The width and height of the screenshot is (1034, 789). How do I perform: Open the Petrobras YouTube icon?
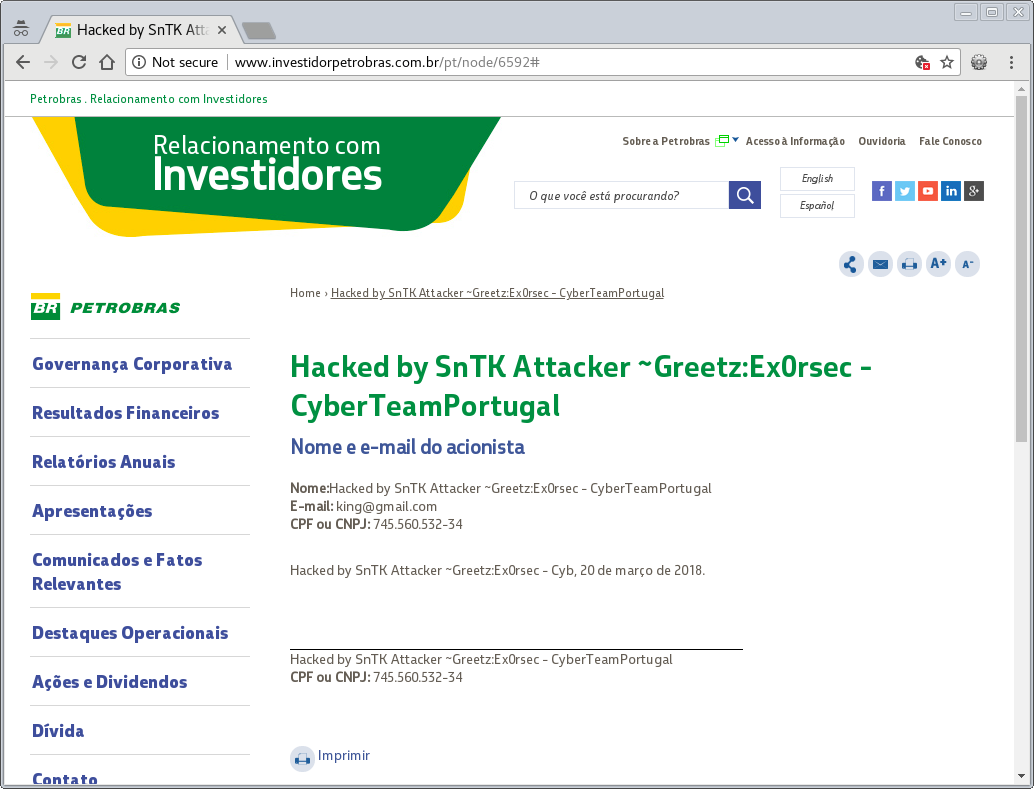point(928,191)
